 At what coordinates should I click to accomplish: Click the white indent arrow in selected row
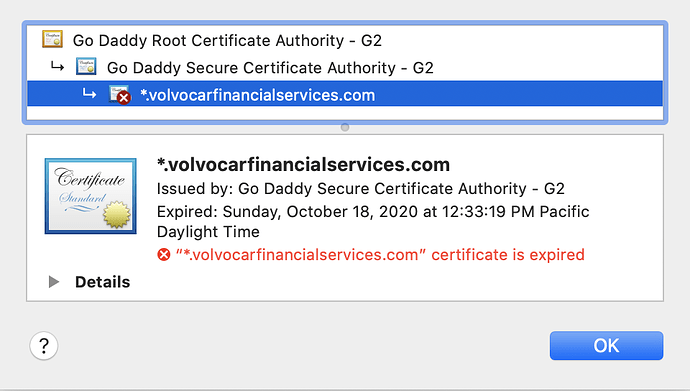89,93
